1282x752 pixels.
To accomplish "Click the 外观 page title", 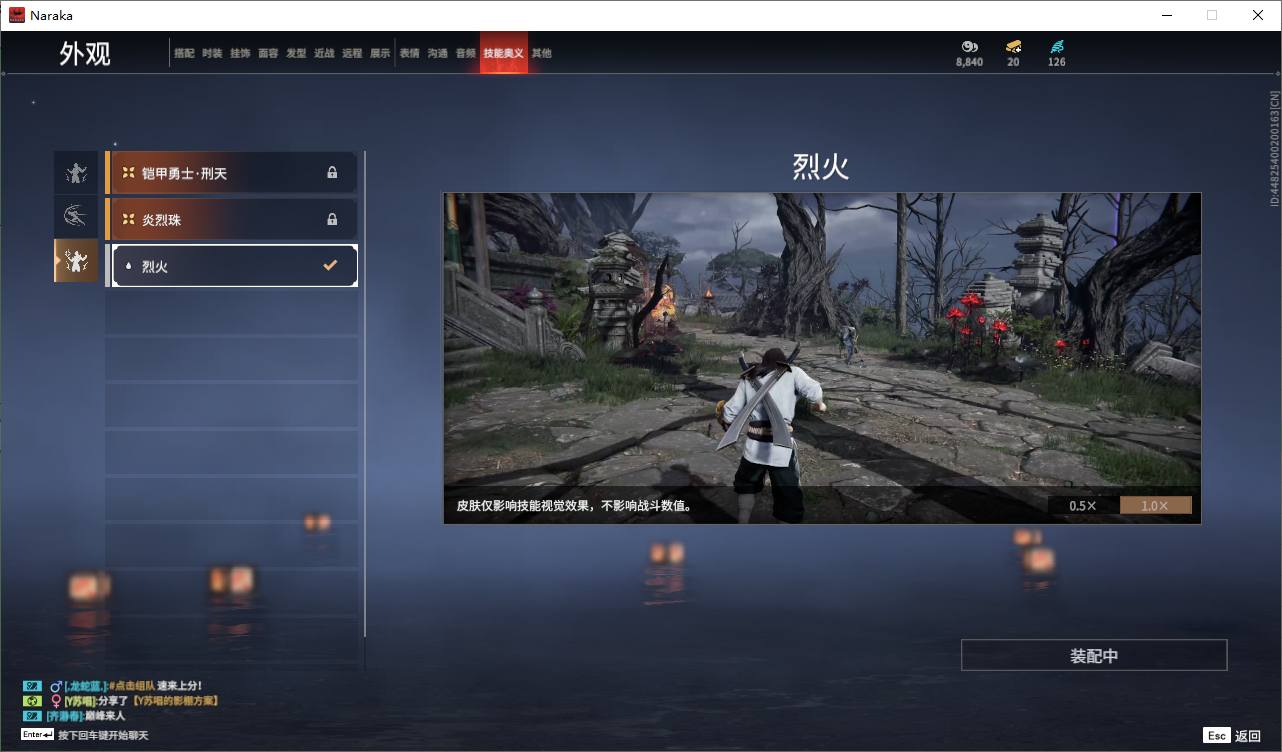I will pos(85,53).
